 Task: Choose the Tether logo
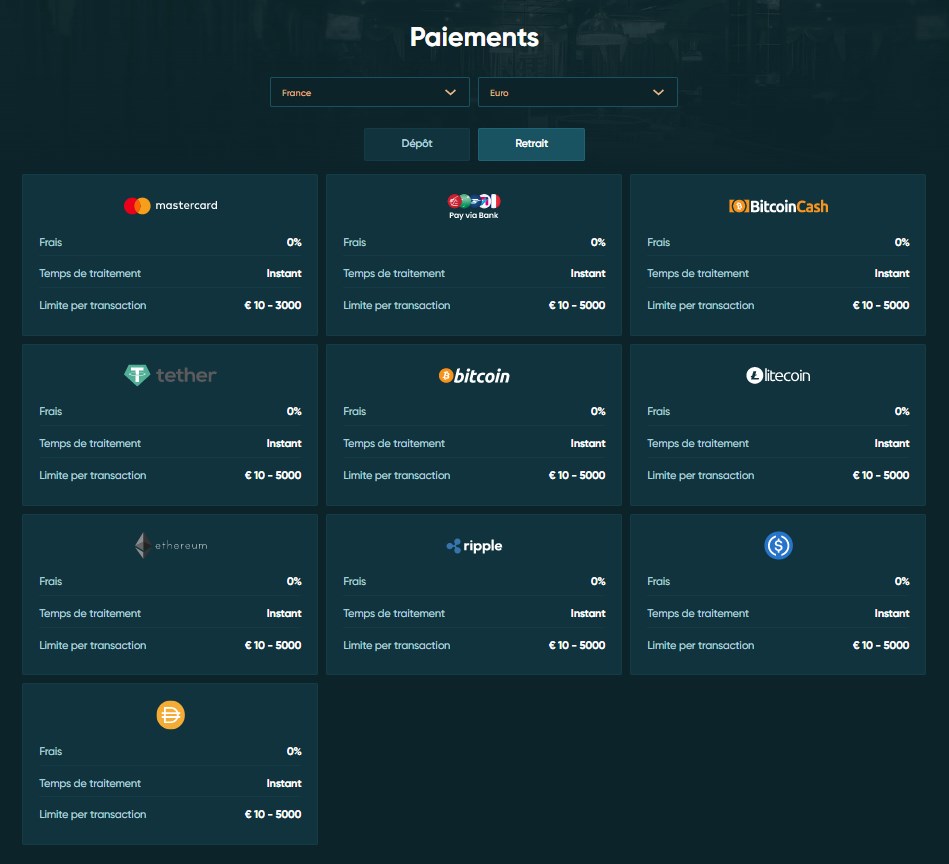point(170,375)
